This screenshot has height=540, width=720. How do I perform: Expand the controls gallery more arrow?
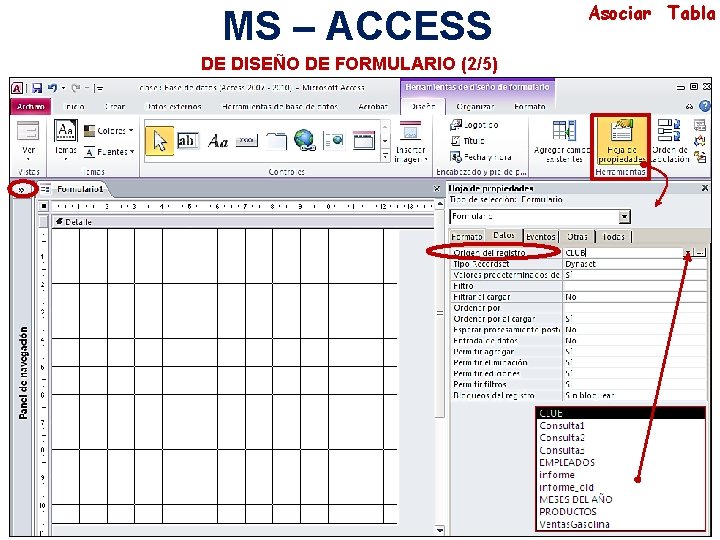(385, 157)
